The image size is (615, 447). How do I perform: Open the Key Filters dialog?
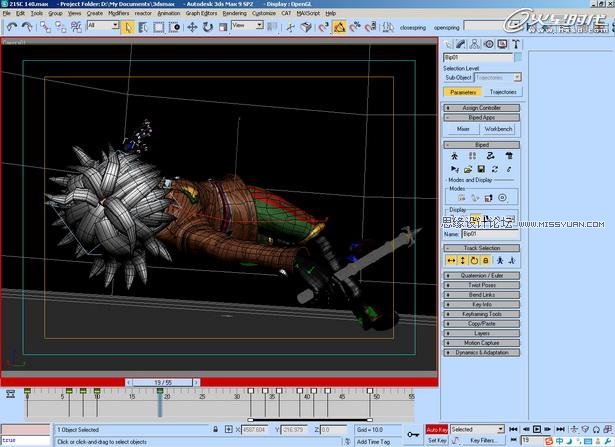(x=482, y=441)
